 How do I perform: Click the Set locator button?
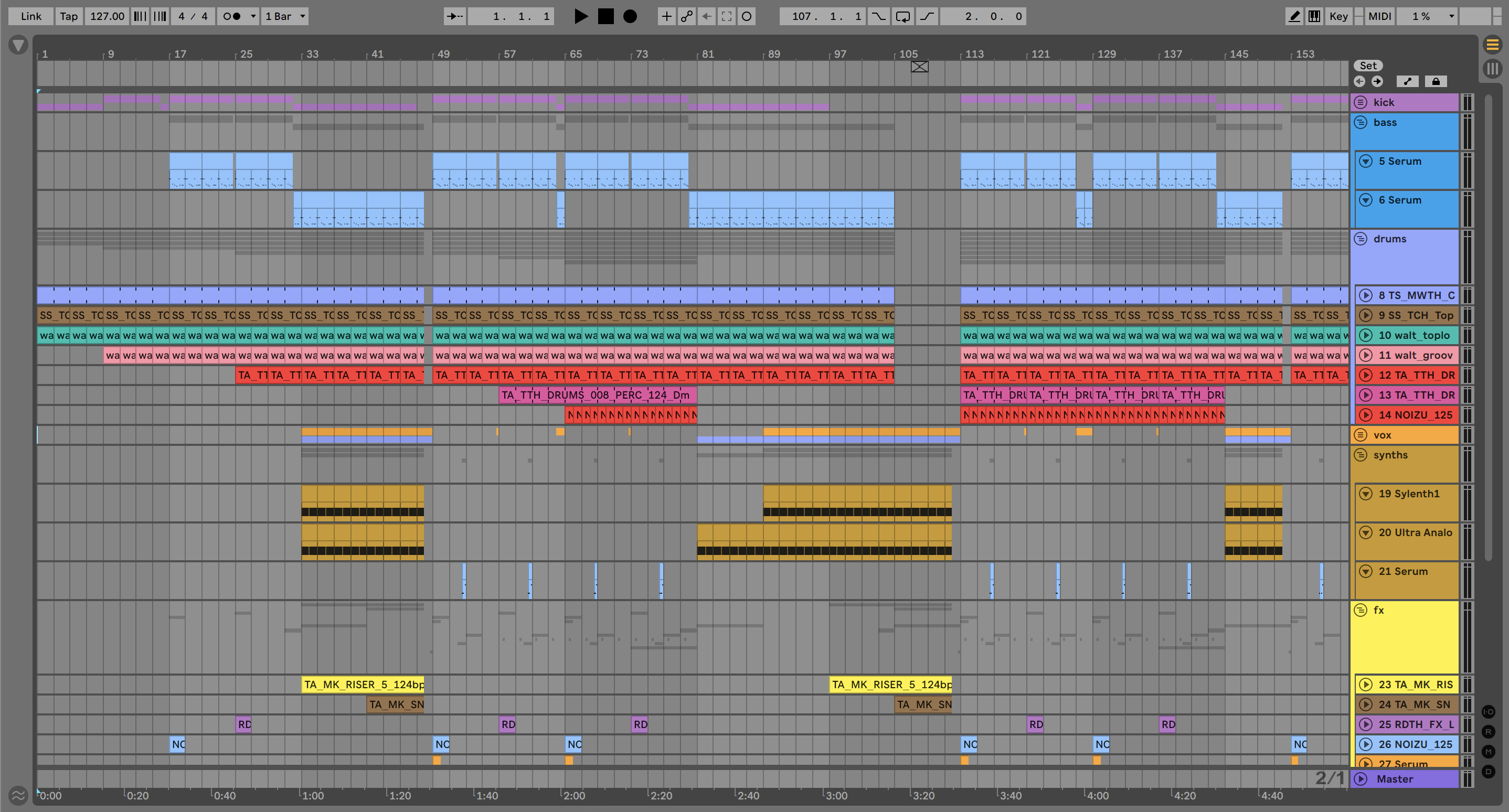pyautogui.click(x=1368, y=66)
